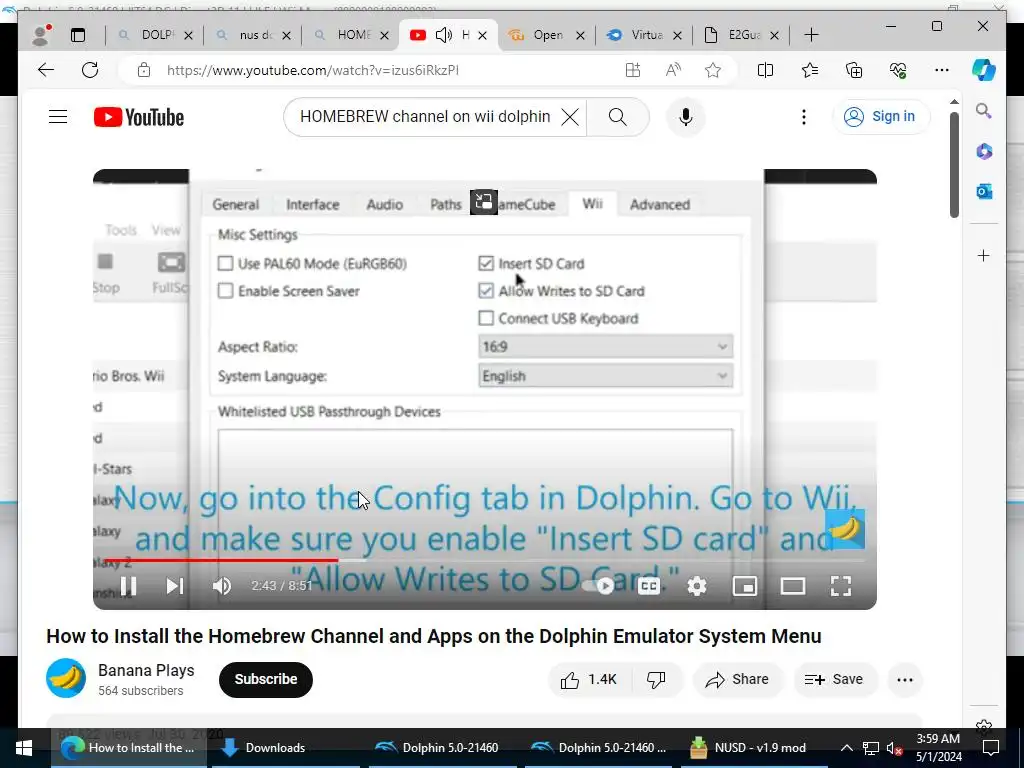Open more actions below the video
Image resolution: width=1024 pixels, height=768 pixels.
[x=904, y=680]
